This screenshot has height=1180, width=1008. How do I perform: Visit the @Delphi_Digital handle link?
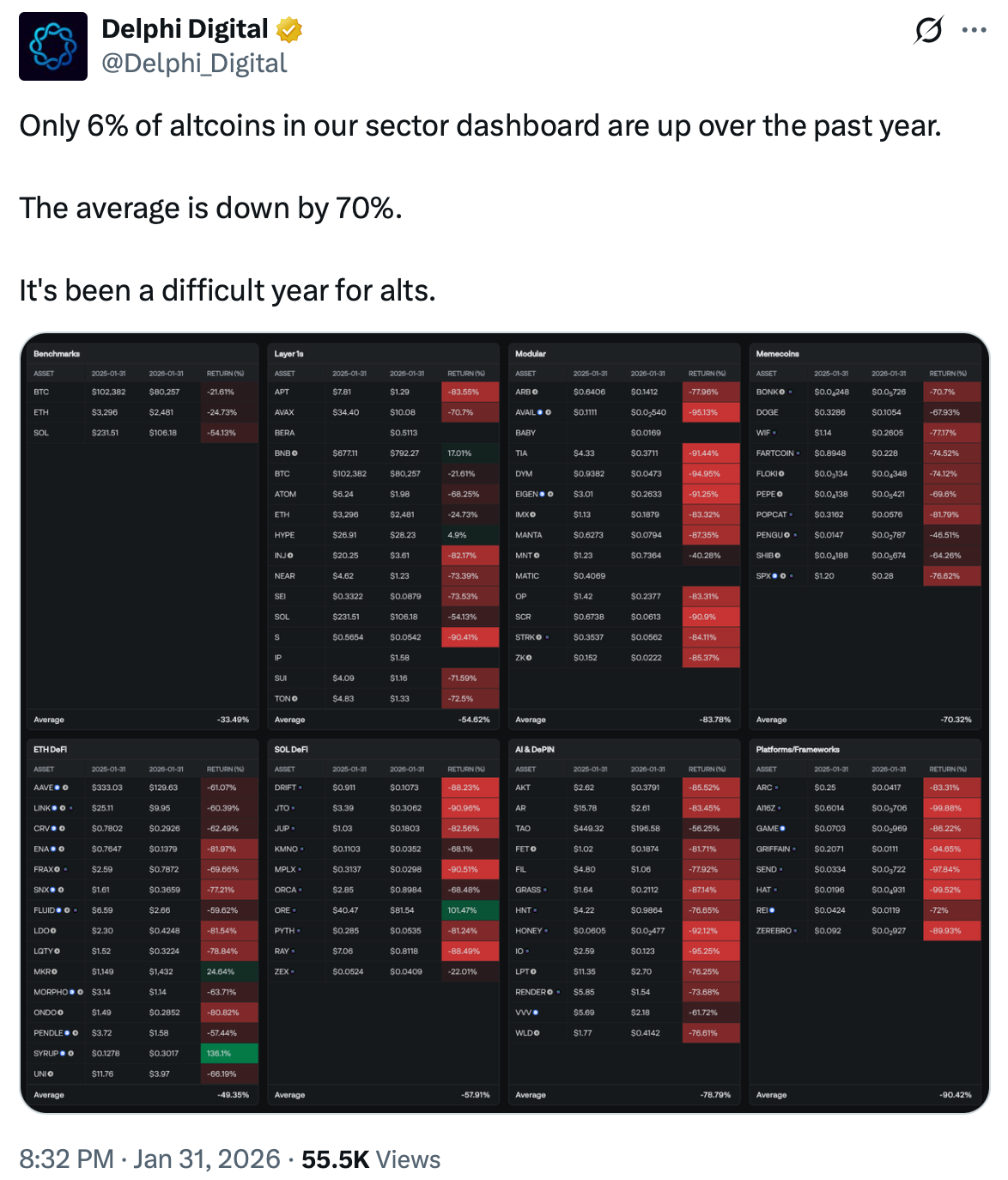click(x=194, y=64)
